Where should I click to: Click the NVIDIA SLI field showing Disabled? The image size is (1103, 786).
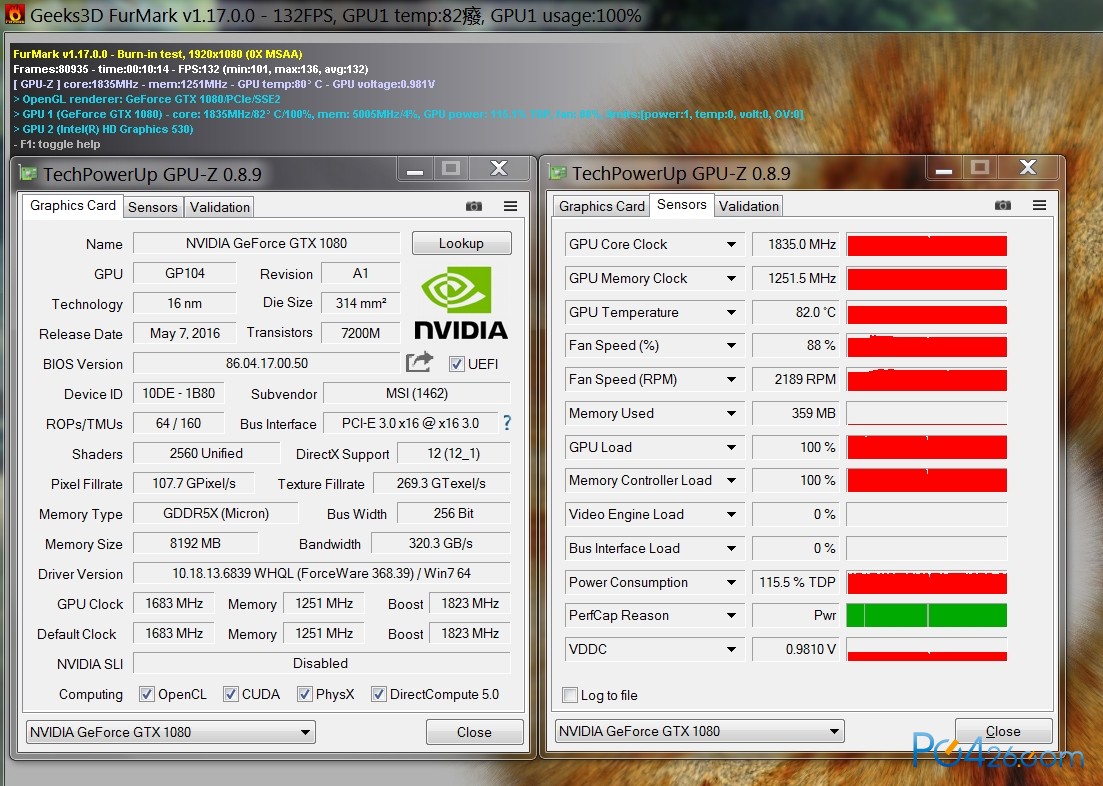pyautogui.click(x=321, y=663)
